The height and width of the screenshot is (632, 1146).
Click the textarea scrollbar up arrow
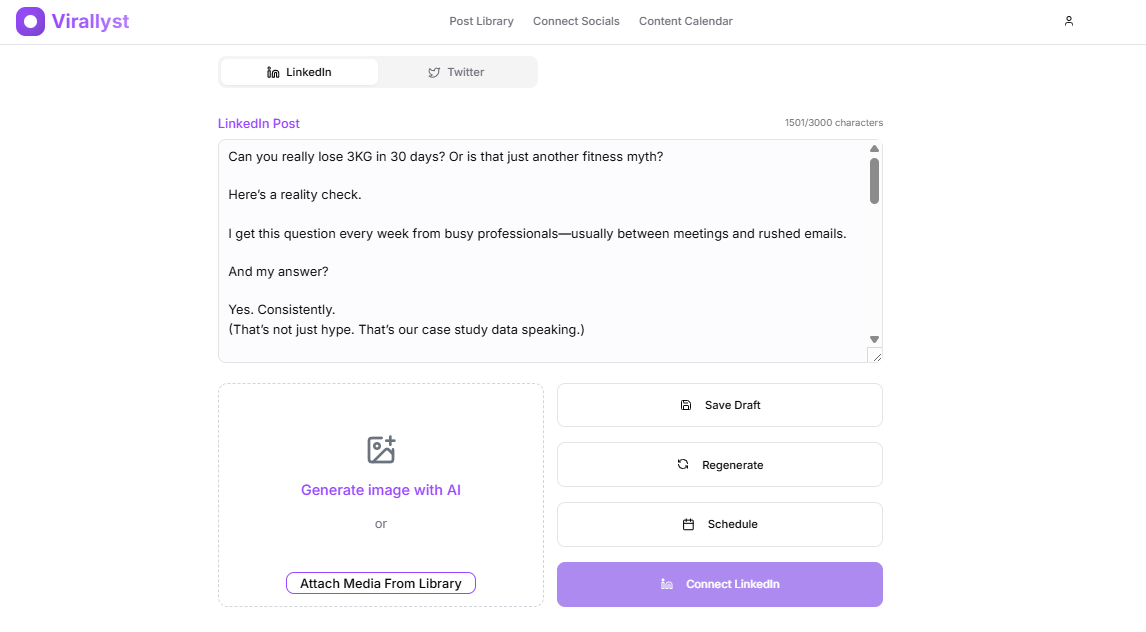coord(874,149)
